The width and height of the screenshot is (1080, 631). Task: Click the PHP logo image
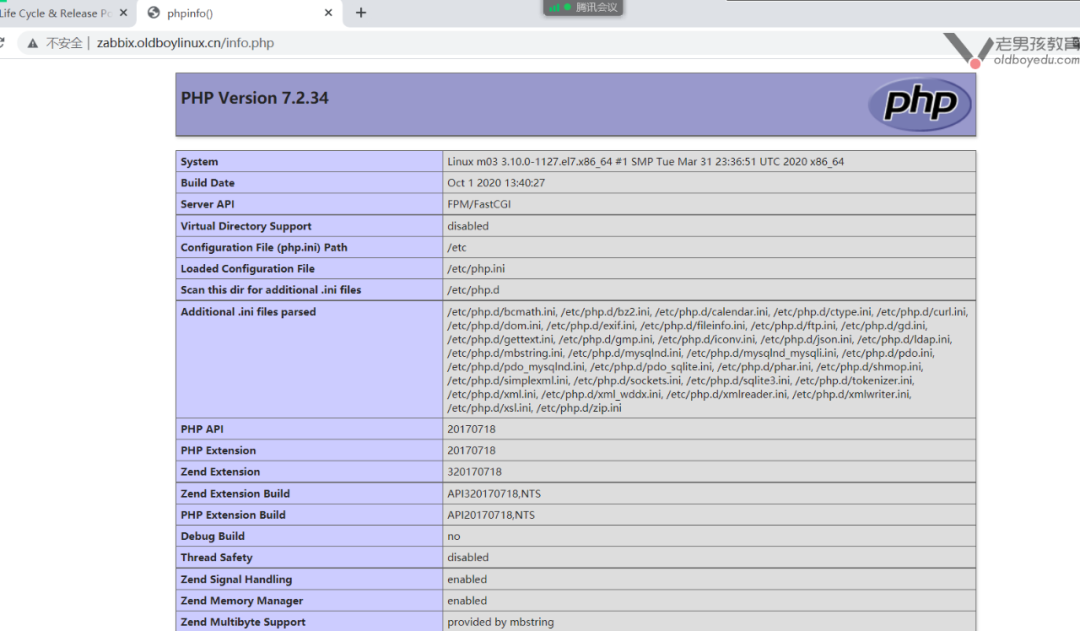[x=919, y=104]
